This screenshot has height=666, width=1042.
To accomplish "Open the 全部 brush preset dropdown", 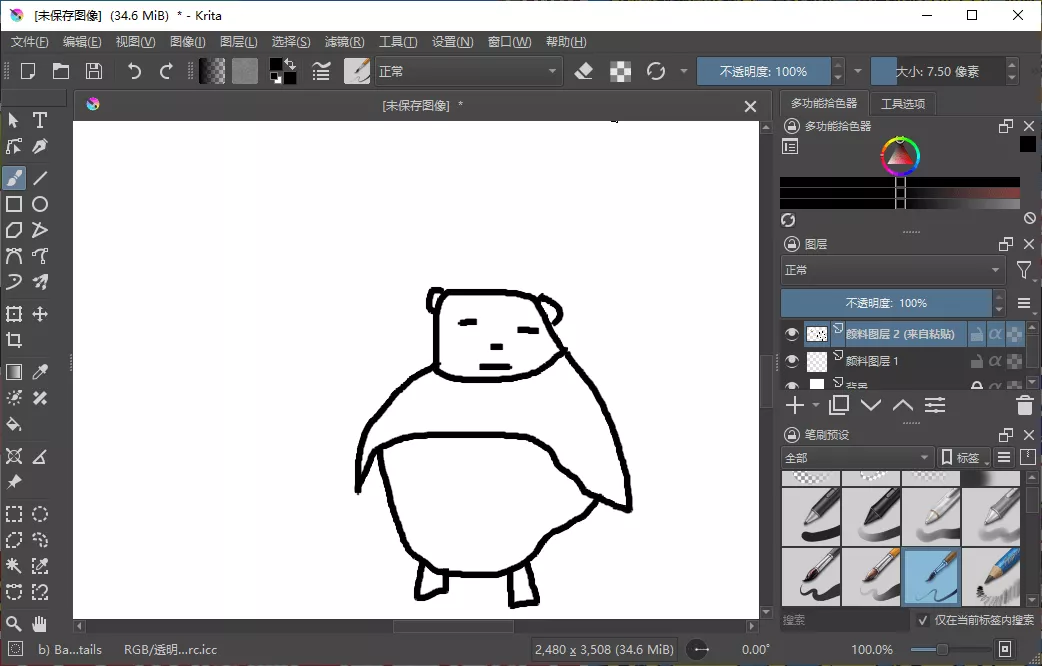I will tap(857, 457).
